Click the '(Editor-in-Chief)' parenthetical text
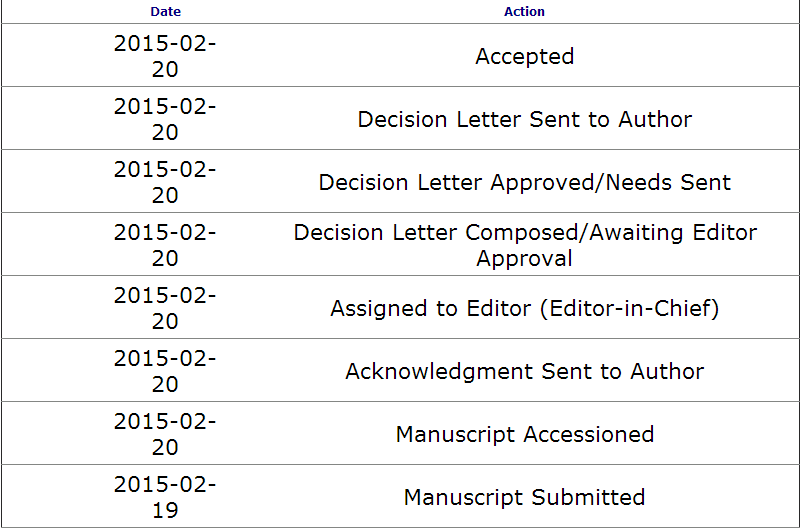The width and height of the screenshot is (800, 529). pos(629,308)
